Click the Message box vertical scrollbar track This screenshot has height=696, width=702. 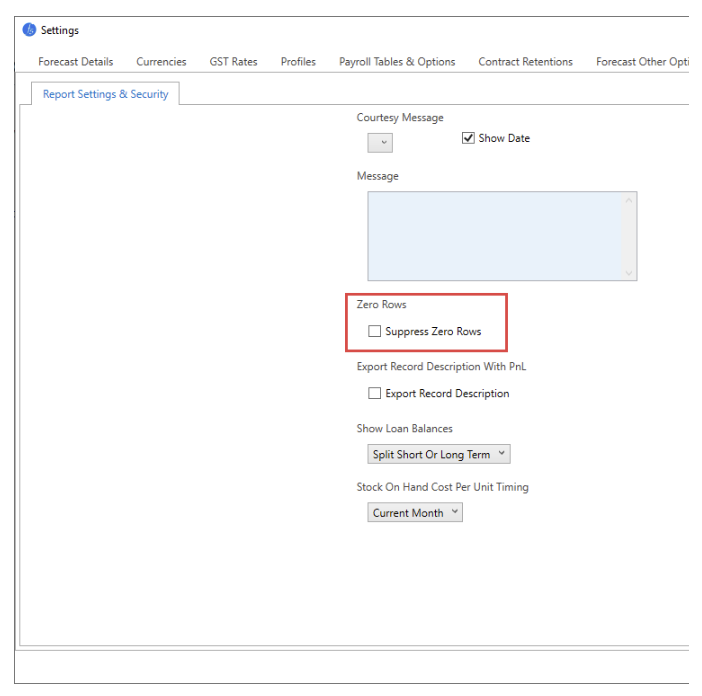coord(629,236)
